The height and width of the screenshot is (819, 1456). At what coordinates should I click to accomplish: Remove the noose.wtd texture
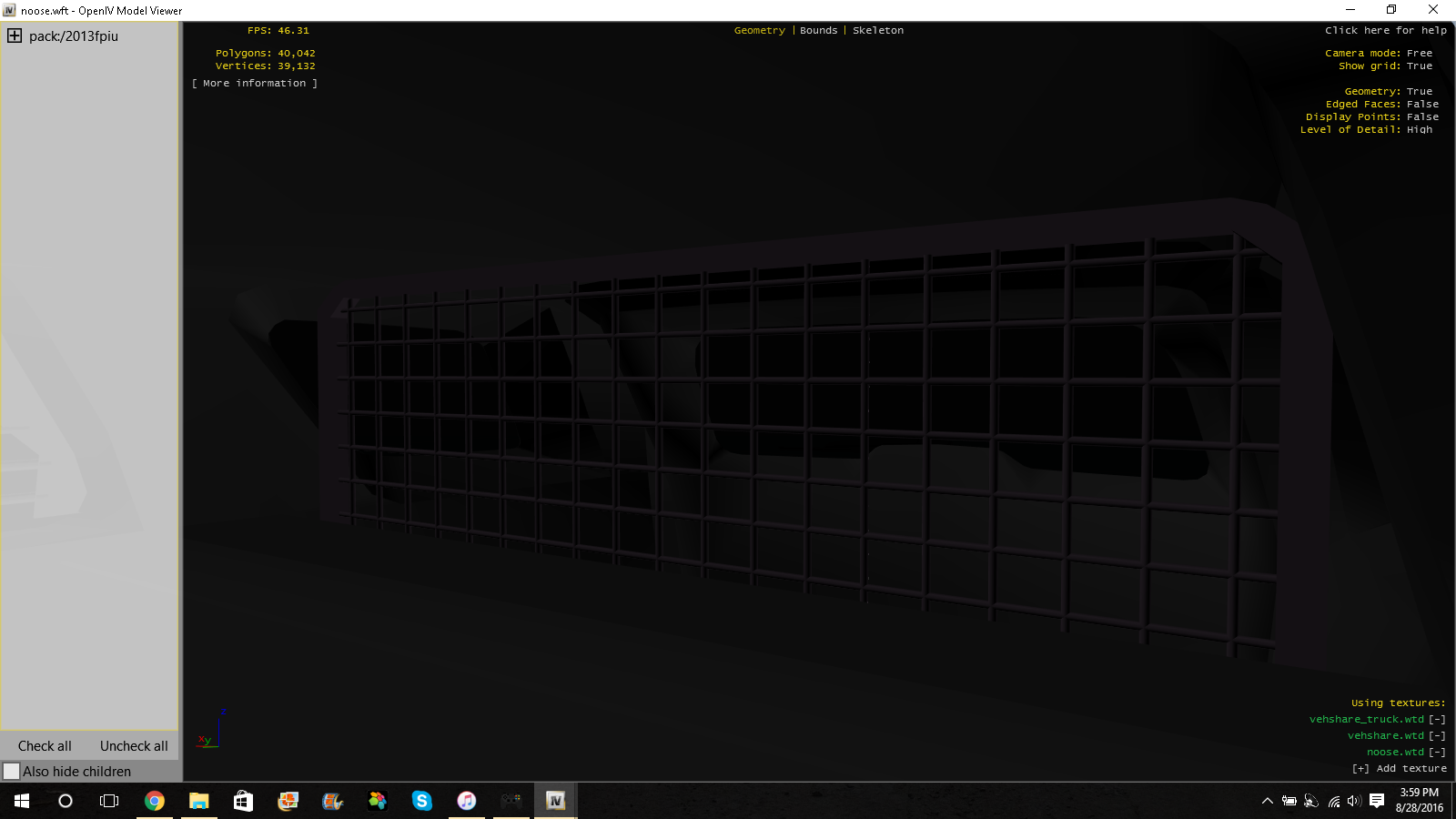pos(1437,753)
